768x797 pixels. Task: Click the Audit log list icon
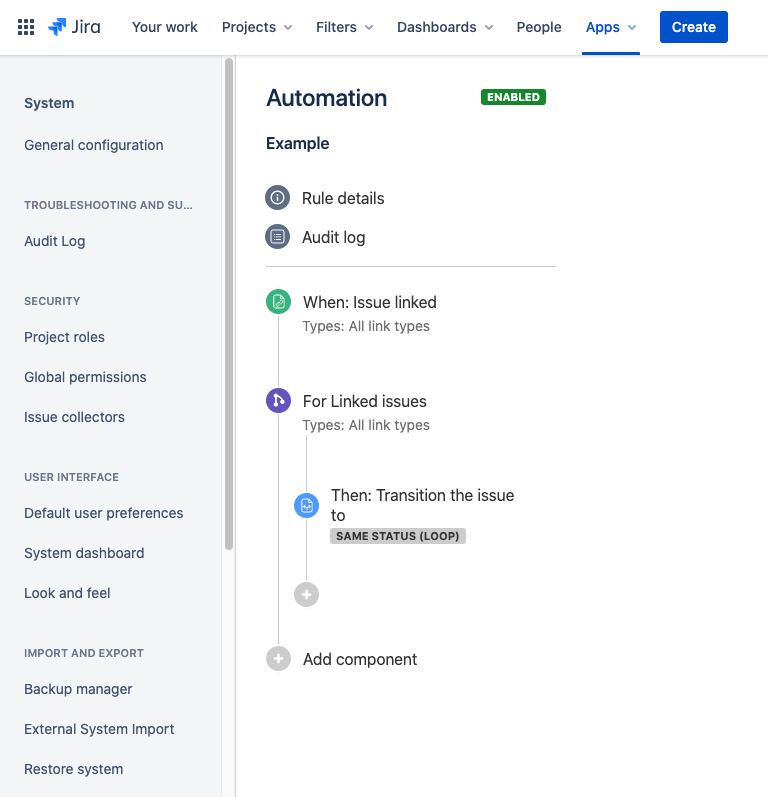coord(278,236)
